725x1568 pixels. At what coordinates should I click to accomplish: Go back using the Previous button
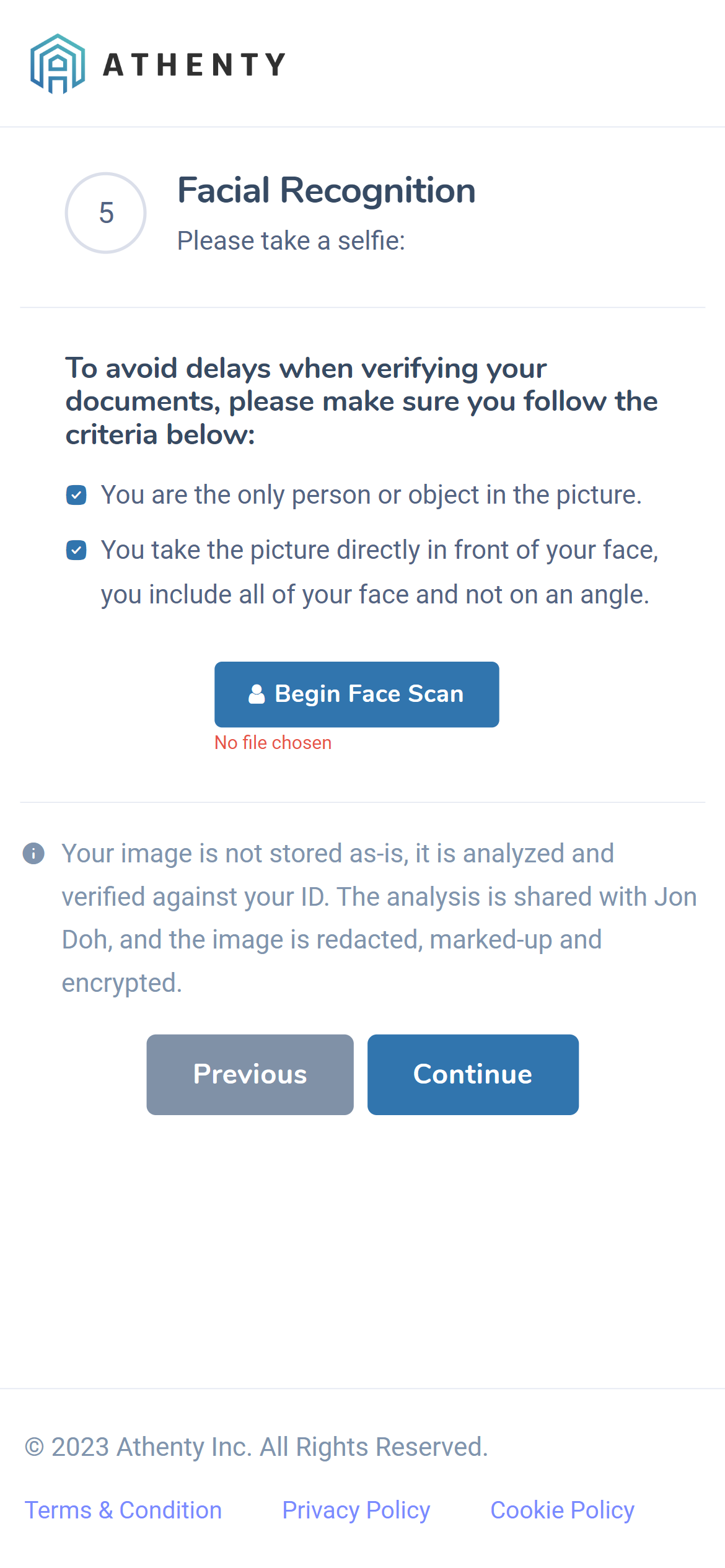[x=250, y=1074]
